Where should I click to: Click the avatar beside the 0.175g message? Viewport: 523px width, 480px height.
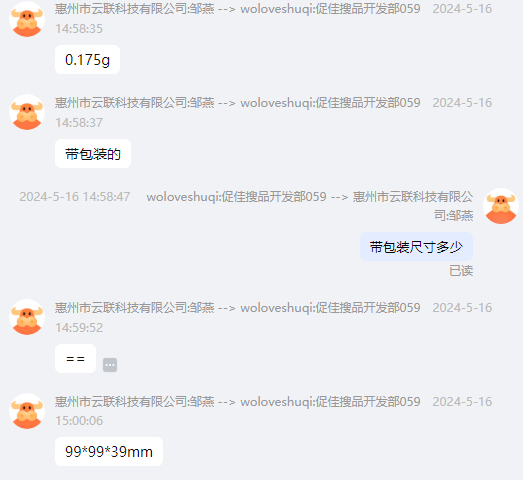click(27, 19)
